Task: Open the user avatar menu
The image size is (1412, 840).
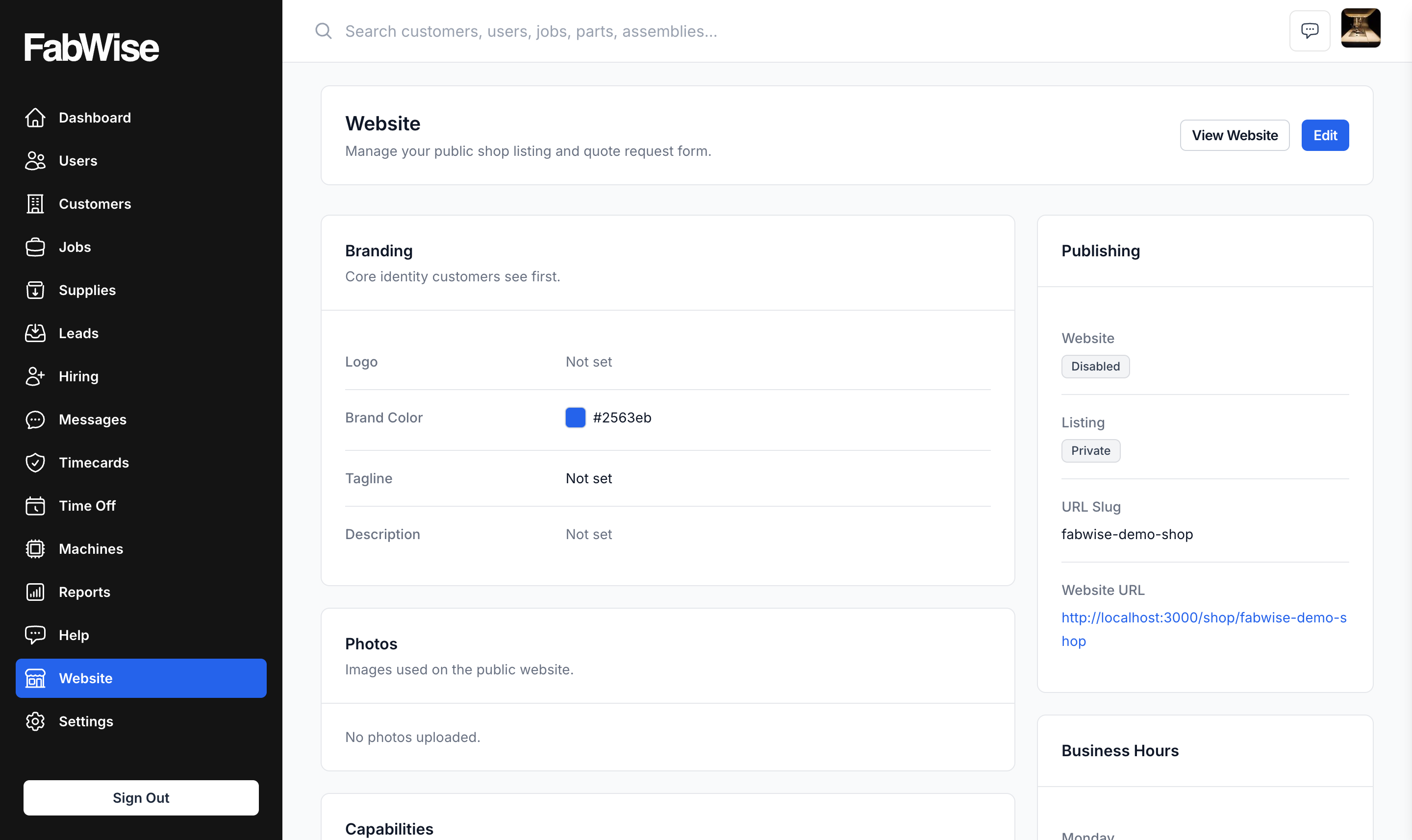Action: click(x=1361, y=28)
